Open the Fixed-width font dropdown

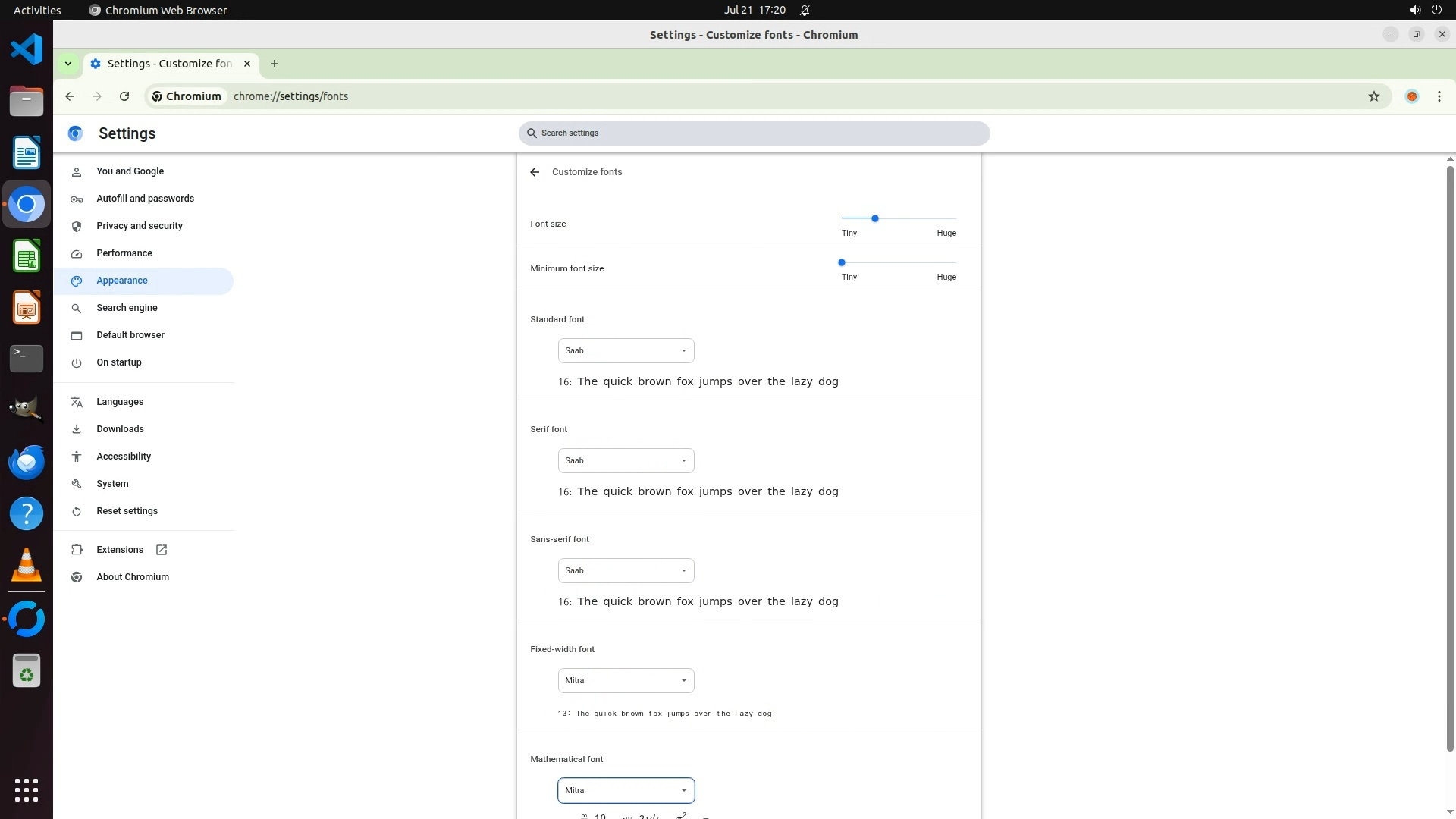pos(626,680)
